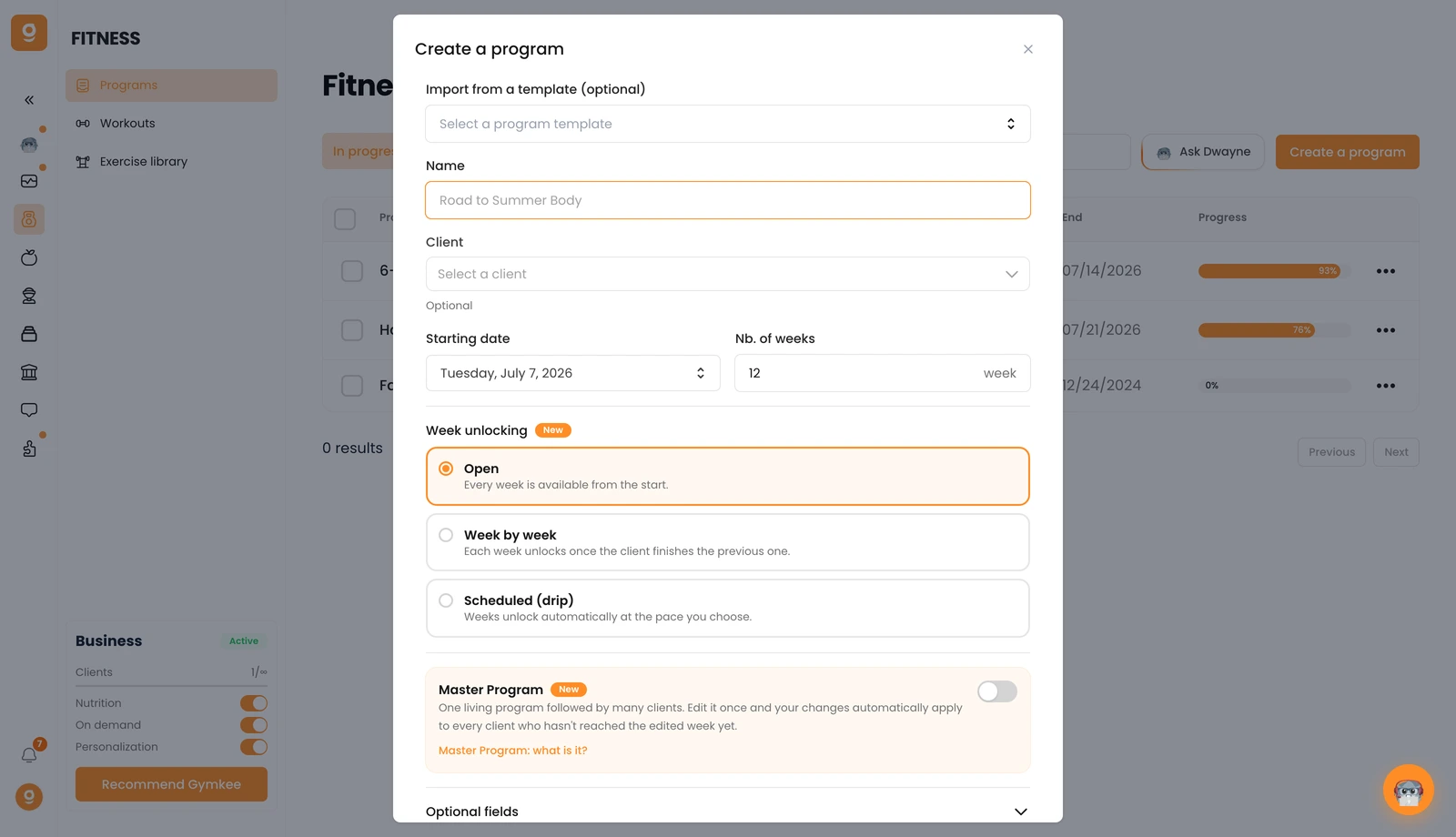Open Master Program: what is it? link

tap(513, 751)
